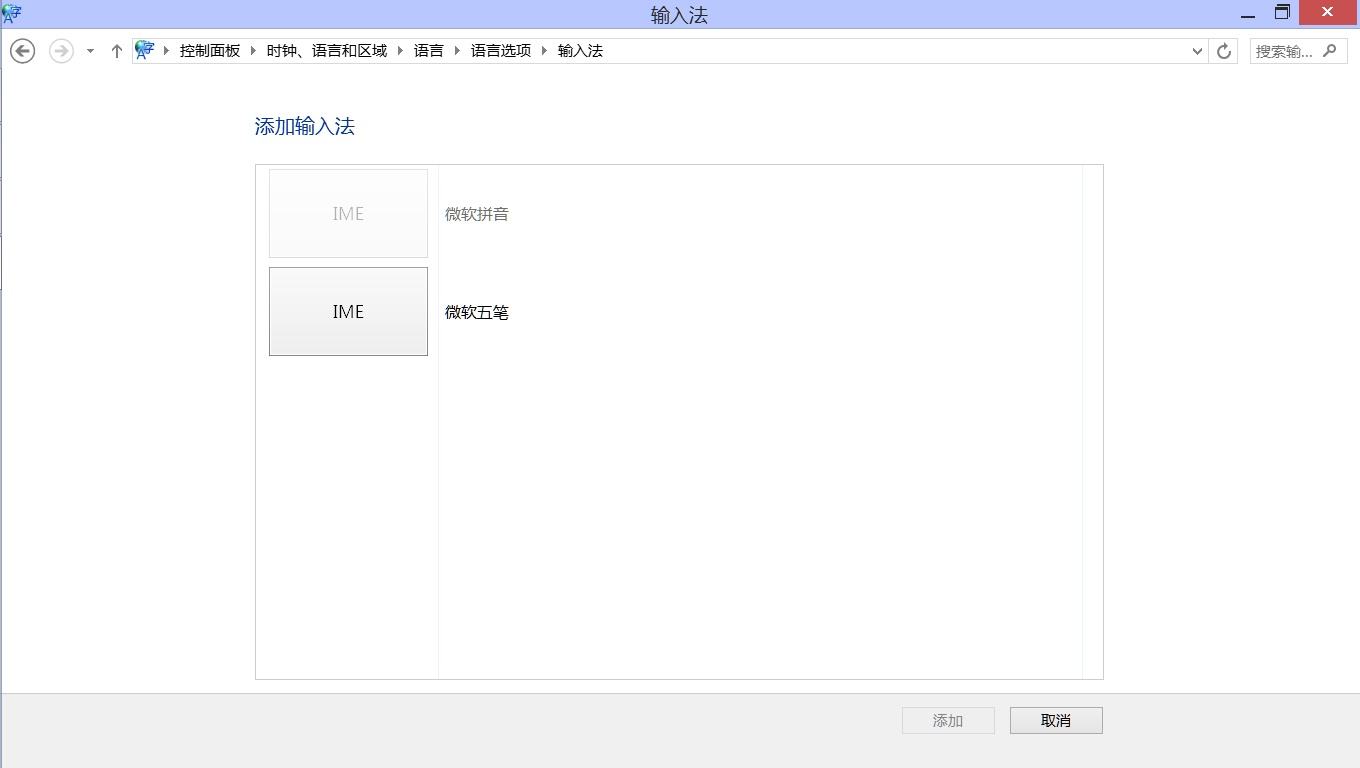The image size is (1360, 768).
Task: Go up one level with Up arrow
Action: (116, 51)
